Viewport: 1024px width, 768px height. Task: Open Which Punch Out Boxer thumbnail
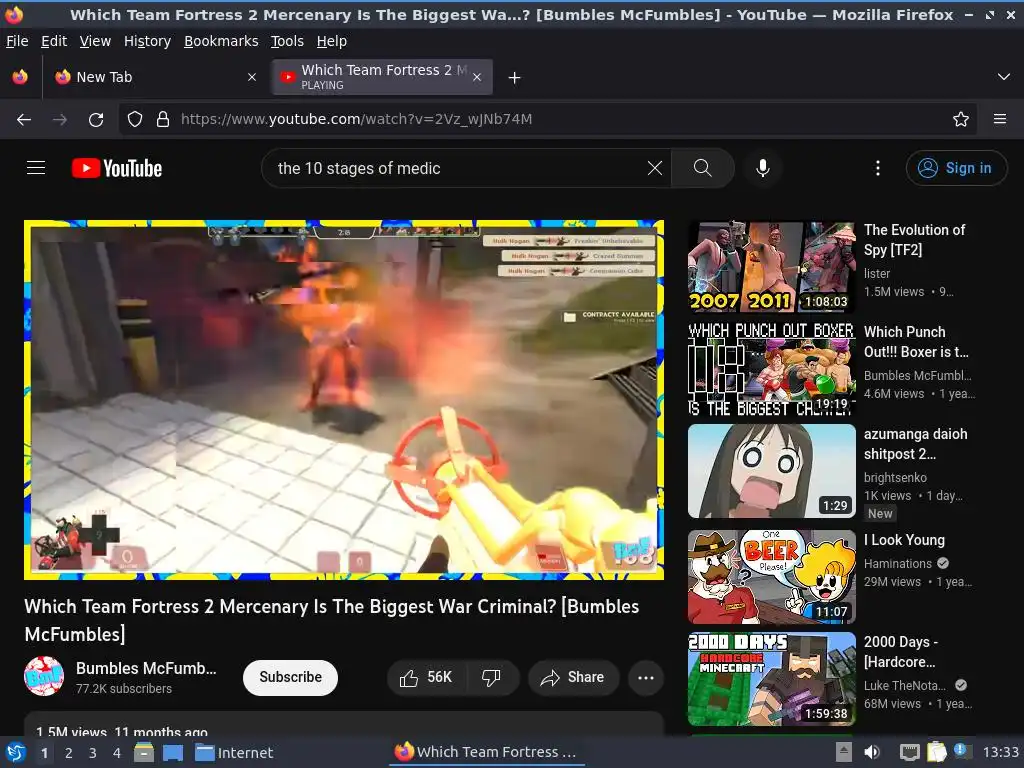pyautogui.click(x=771, y=369)
